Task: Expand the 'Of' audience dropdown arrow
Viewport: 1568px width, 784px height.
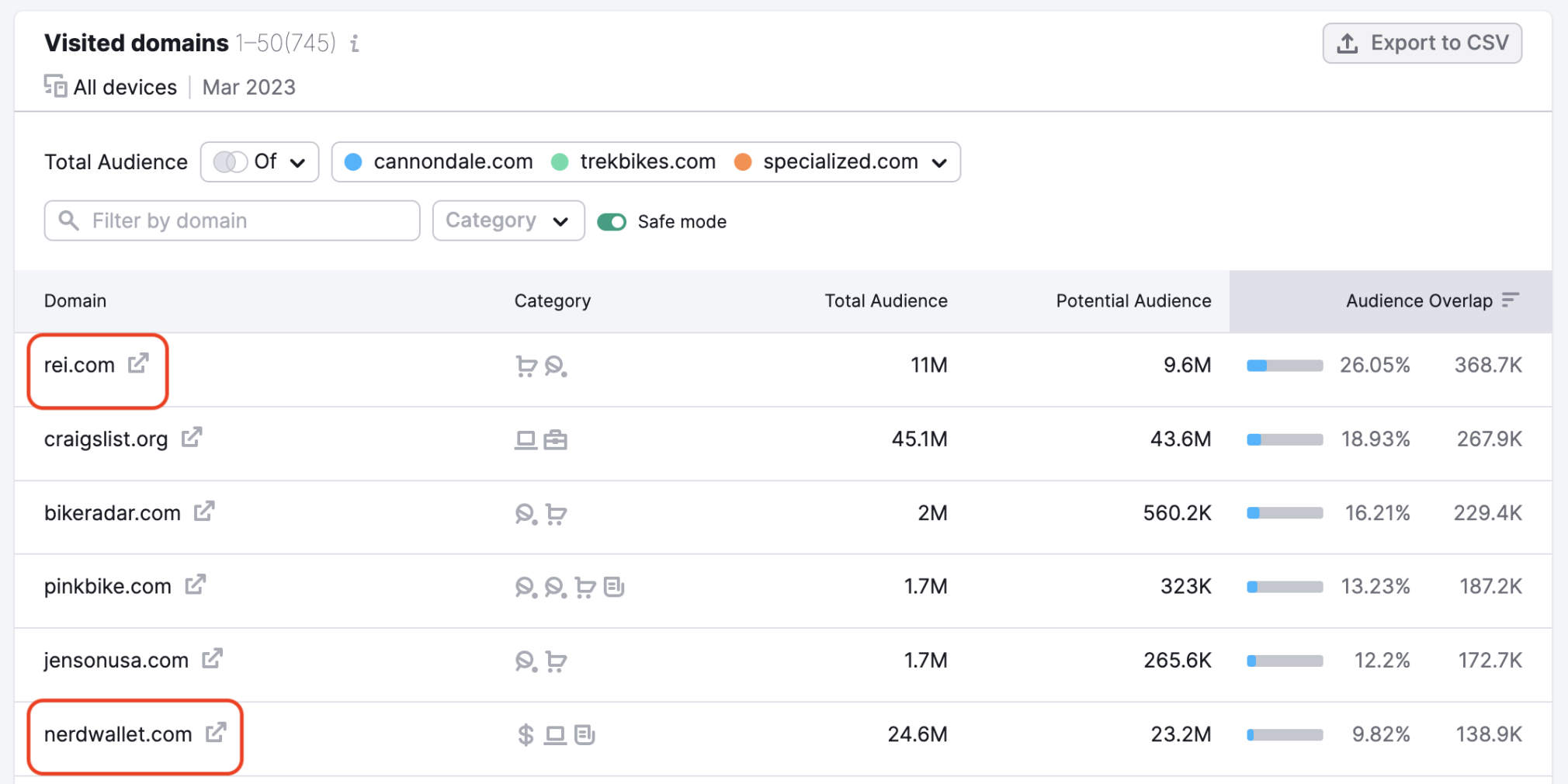Action: [x=297, y=162]
